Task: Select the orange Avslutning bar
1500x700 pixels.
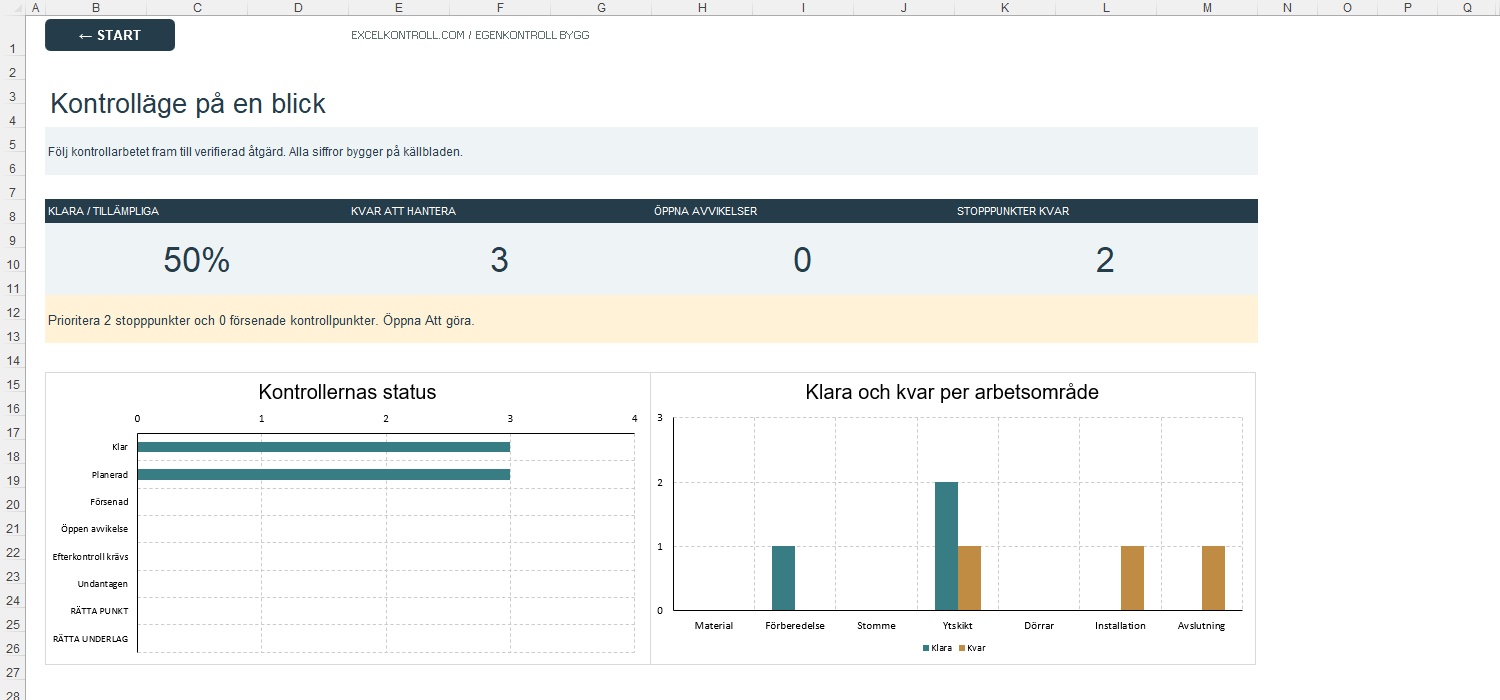Action: point(1213,578)
